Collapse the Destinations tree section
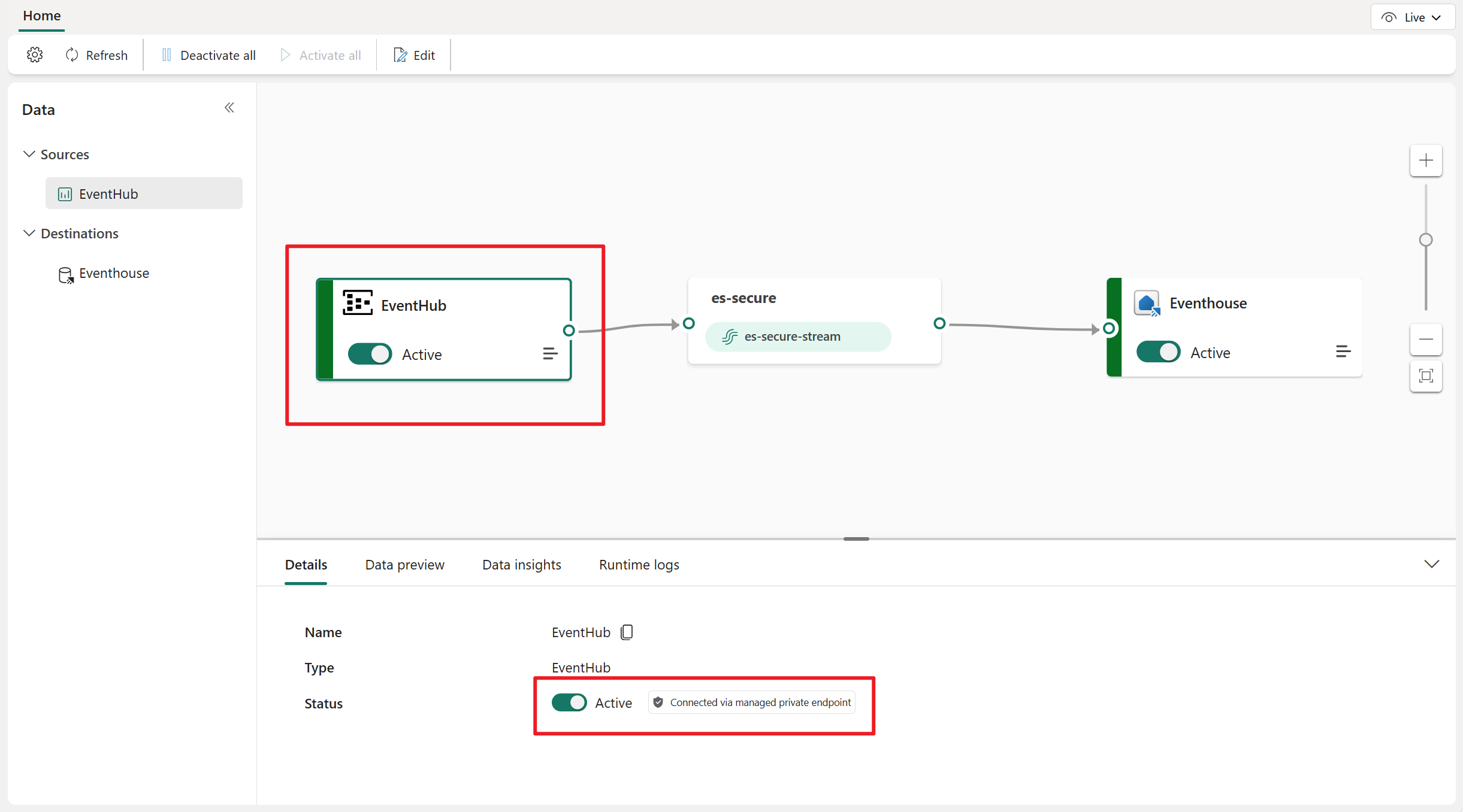Image resolution: width=1463 pixels, height=812 pixels. [x=29, y=234]
